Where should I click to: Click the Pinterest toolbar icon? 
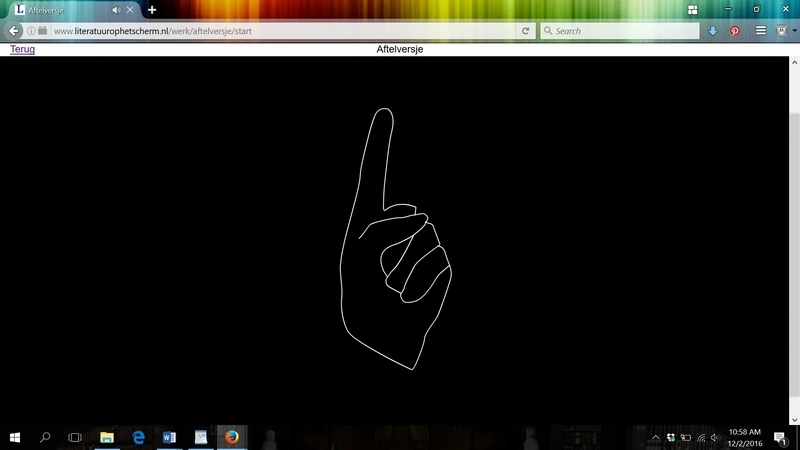735,31
